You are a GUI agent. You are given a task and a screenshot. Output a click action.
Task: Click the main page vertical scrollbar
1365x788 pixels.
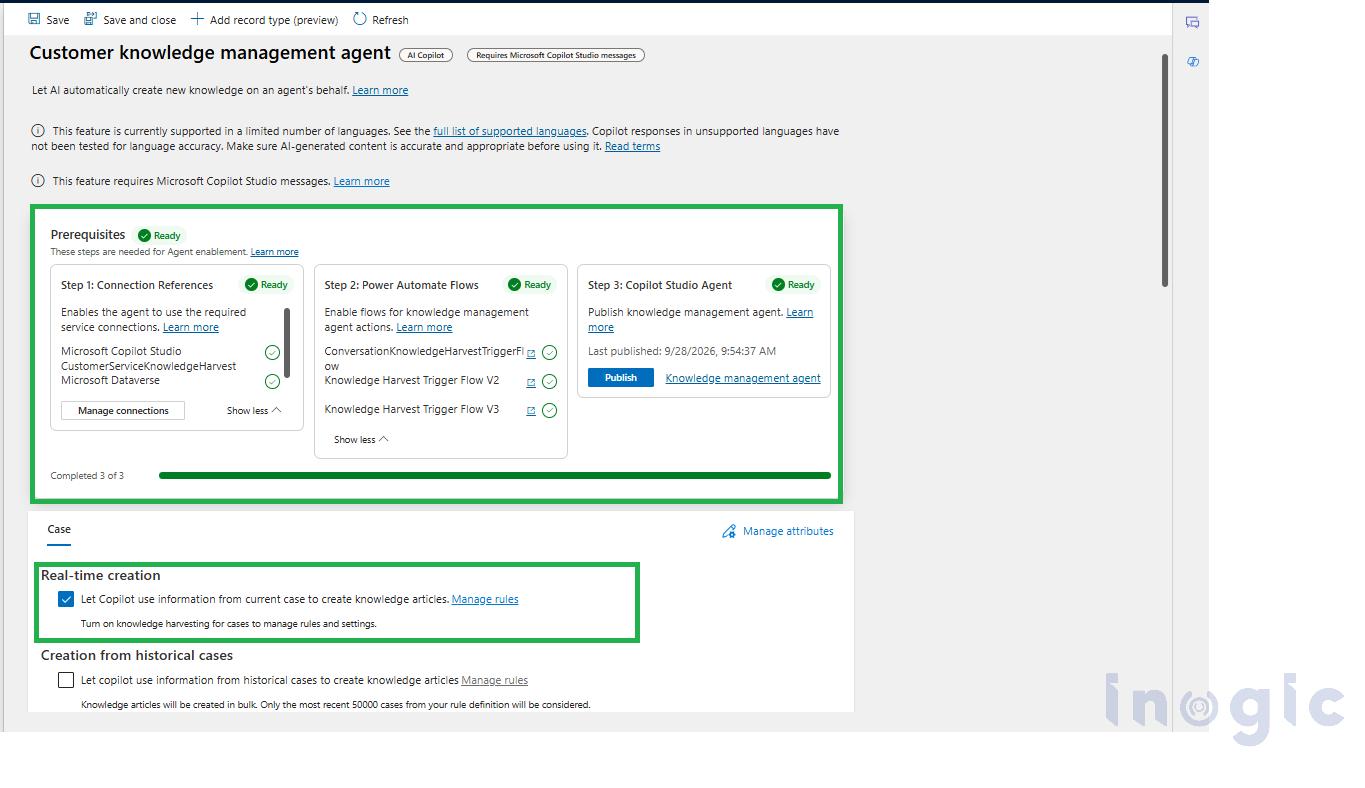tap(1165, 170)
